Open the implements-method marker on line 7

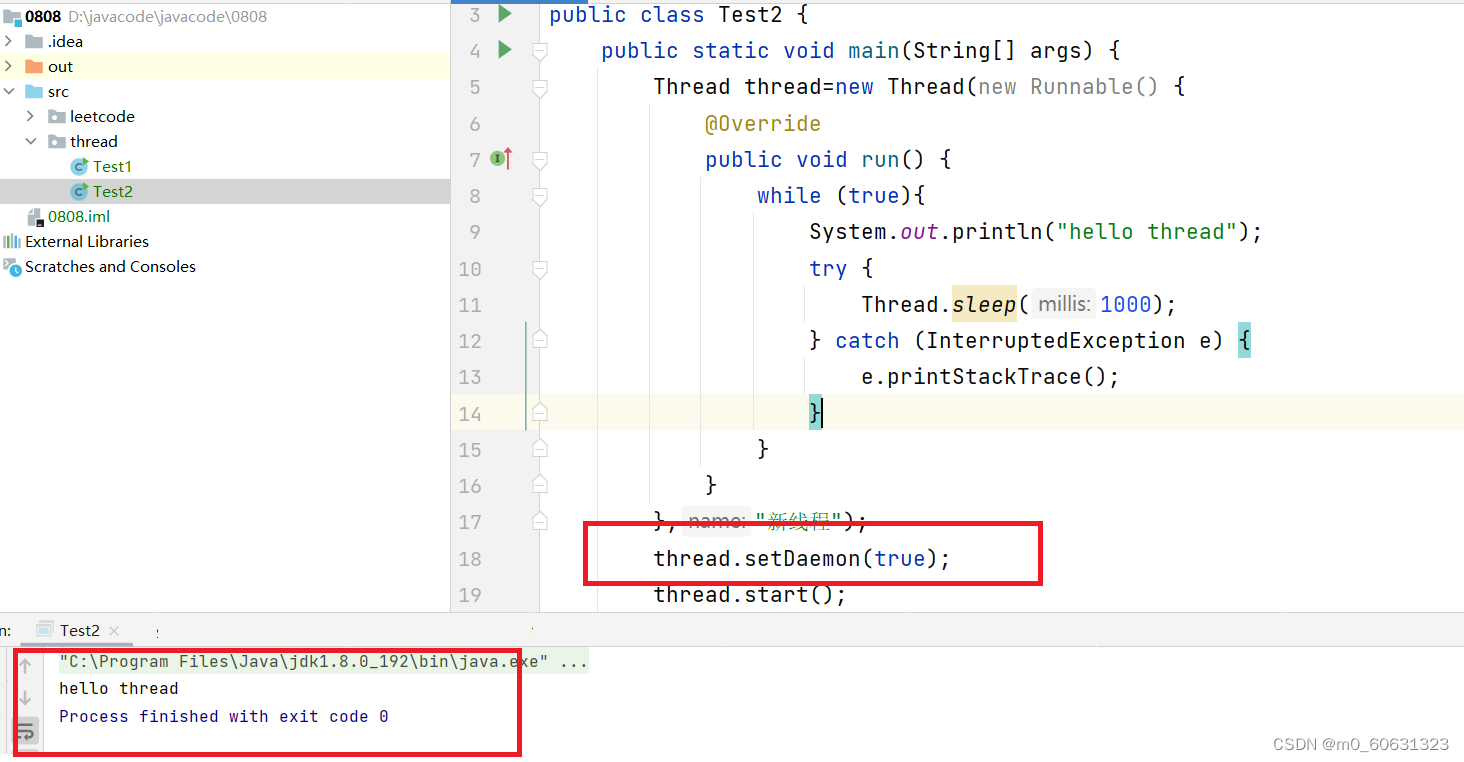pos(502,158)
